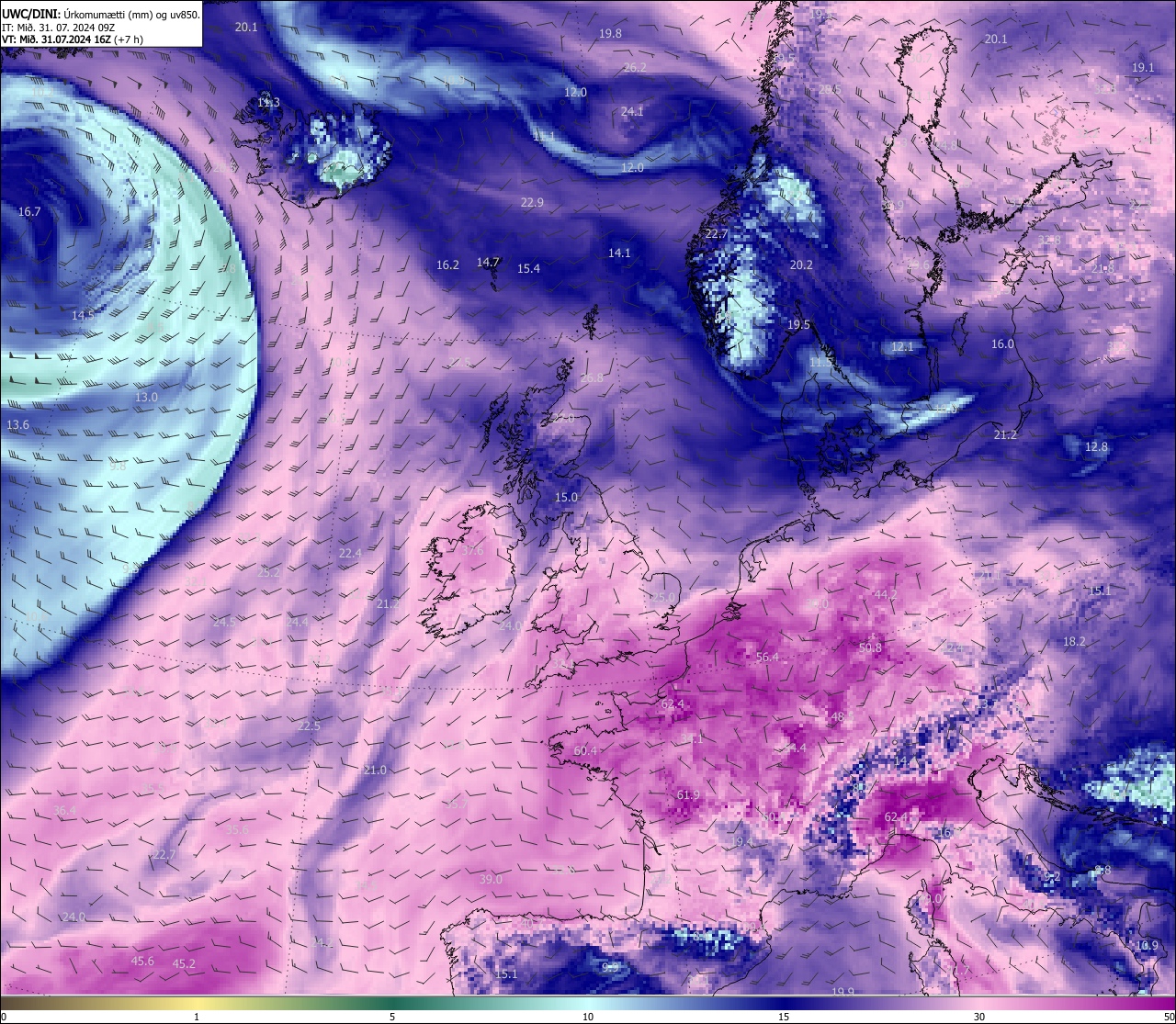Image resolution: width=1176 pixels, height=1024 pixels.
Task: Click the 22.4 value west of Ireland
Action: click(x=350, y=554)
